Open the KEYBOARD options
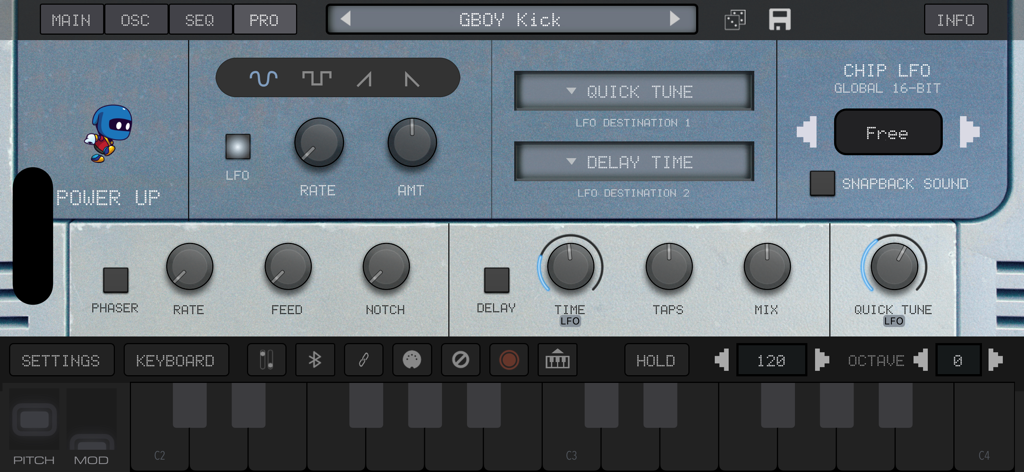The width and height of the screenshot is (1024, 472). [x=176, y=360]
